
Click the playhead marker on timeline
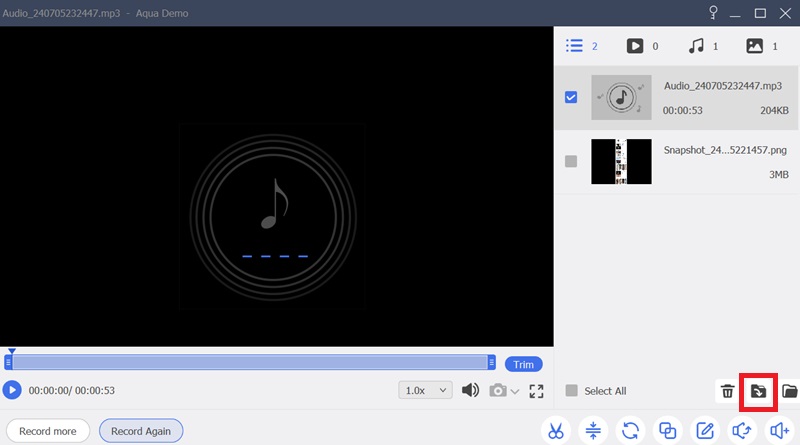pyautogui.click(x=12, y=351)
